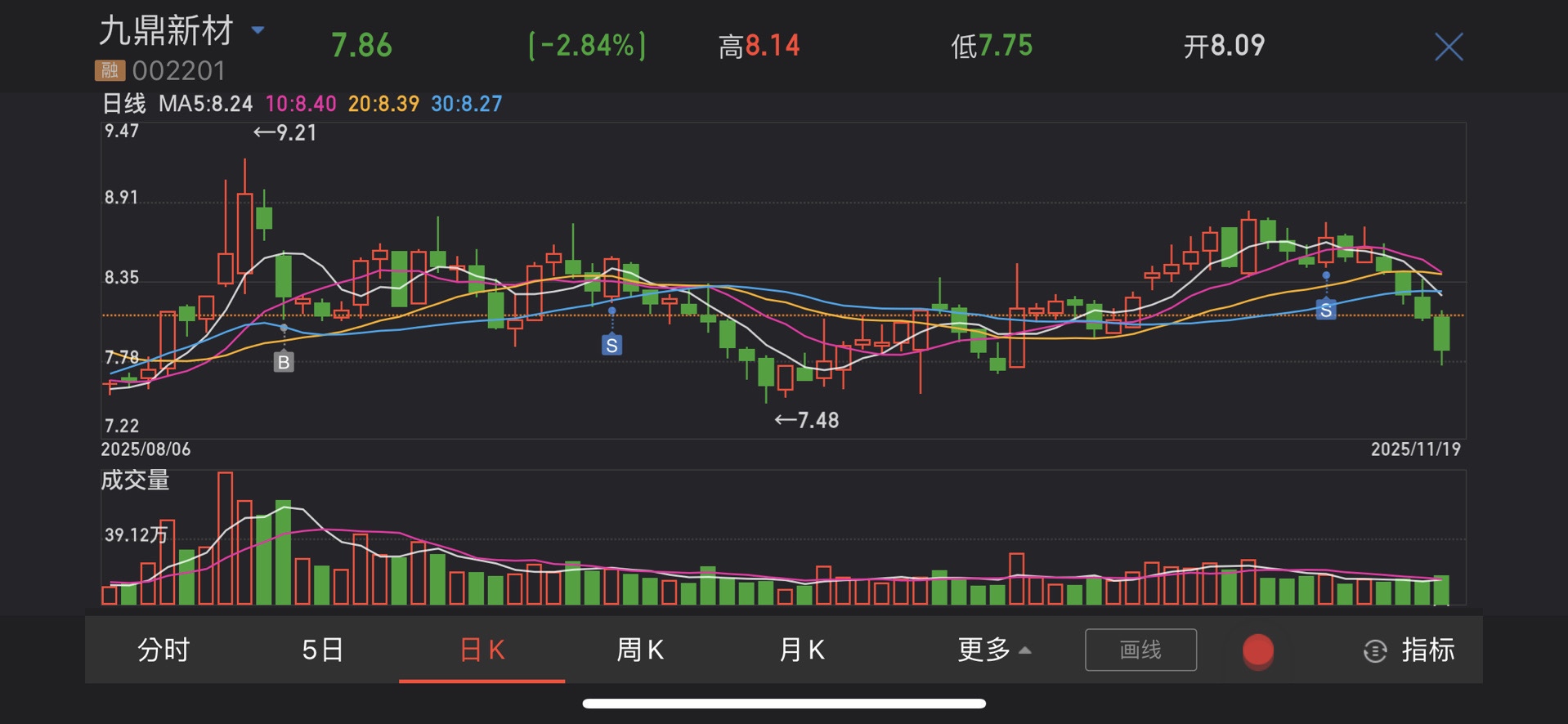Click the 8.35 price axis label
Screen dimensions: 1568x724
pos(121,278)
